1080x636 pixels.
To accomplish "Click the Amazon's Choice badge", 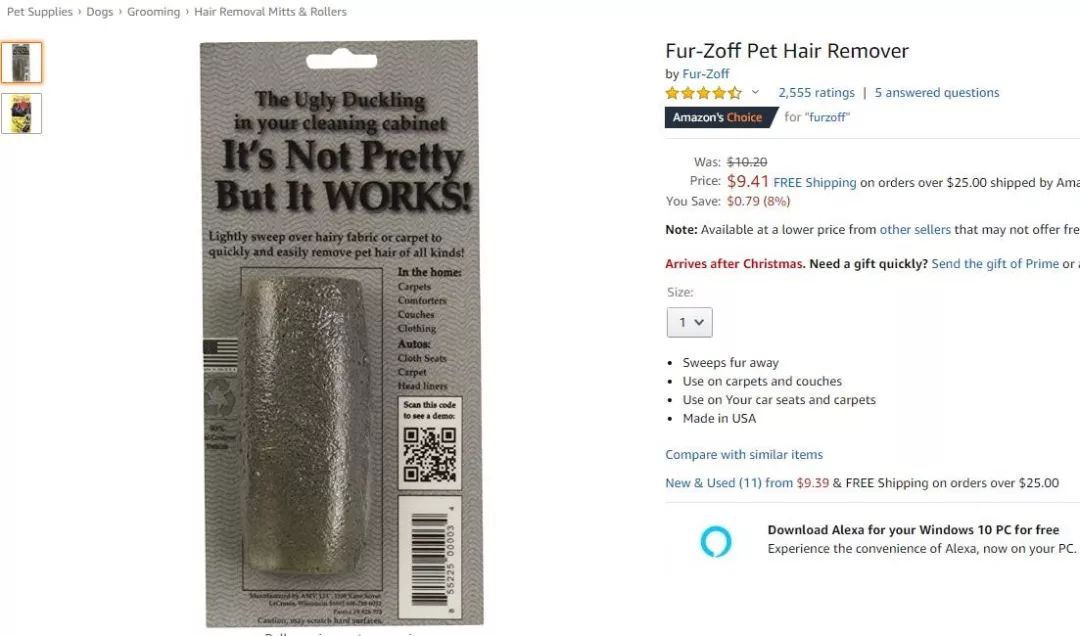I will [720, 117].
